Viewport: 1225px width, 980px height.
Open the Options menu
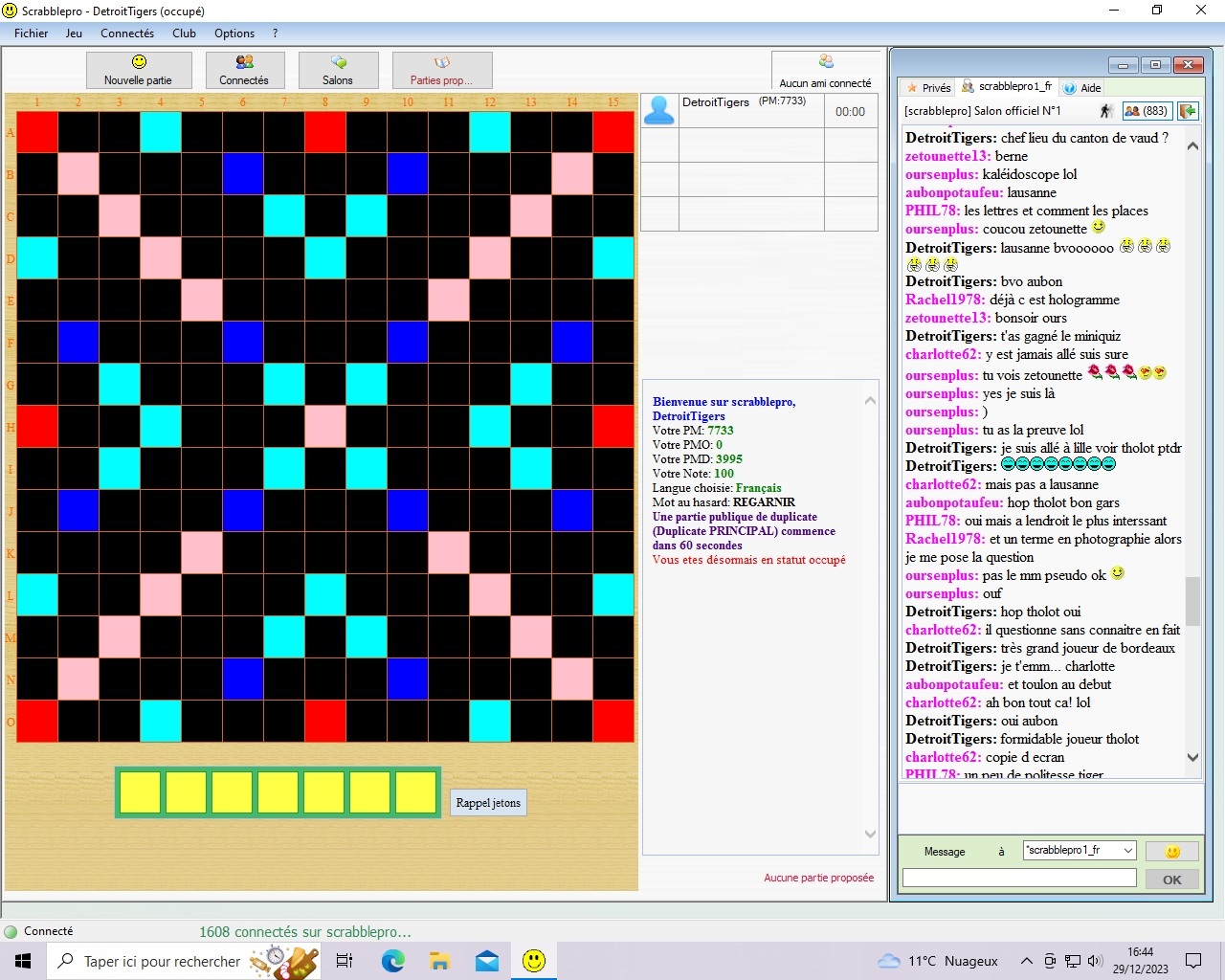[234, 33]
